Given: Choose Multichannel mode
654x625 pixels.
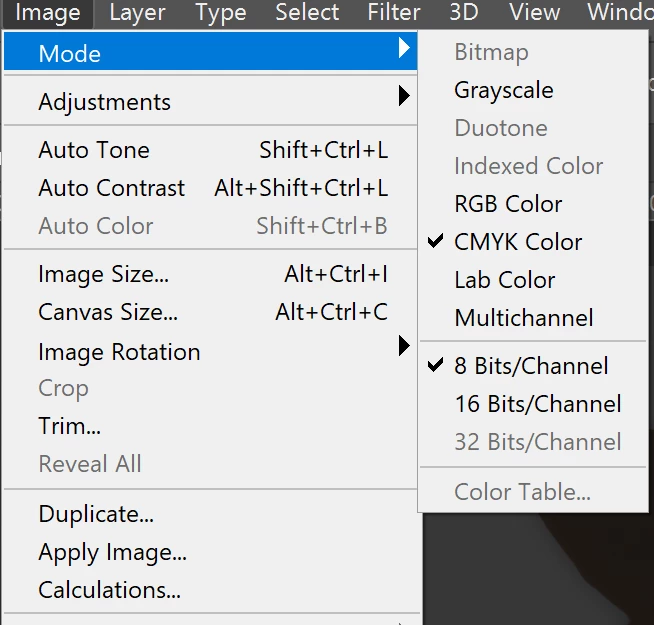Looking at the screenshot, I should tap(524, 318).
